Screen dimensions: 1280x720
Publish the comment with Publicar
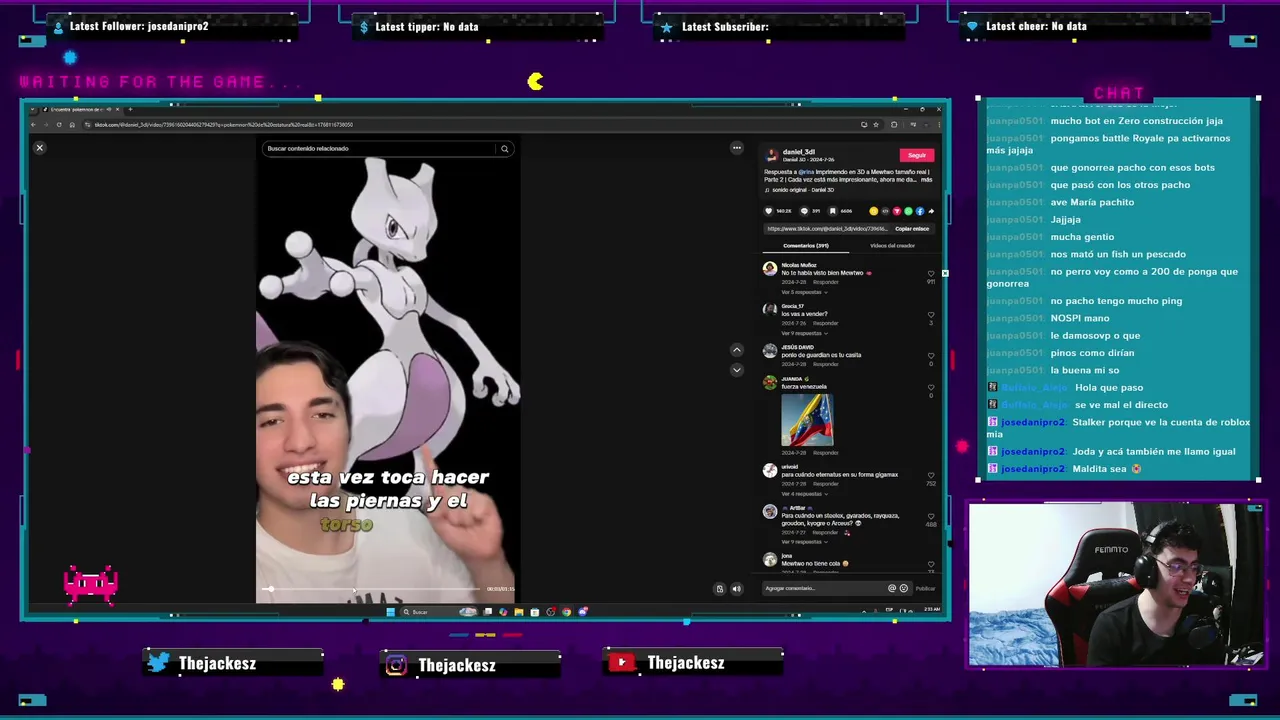click(925, 588)
